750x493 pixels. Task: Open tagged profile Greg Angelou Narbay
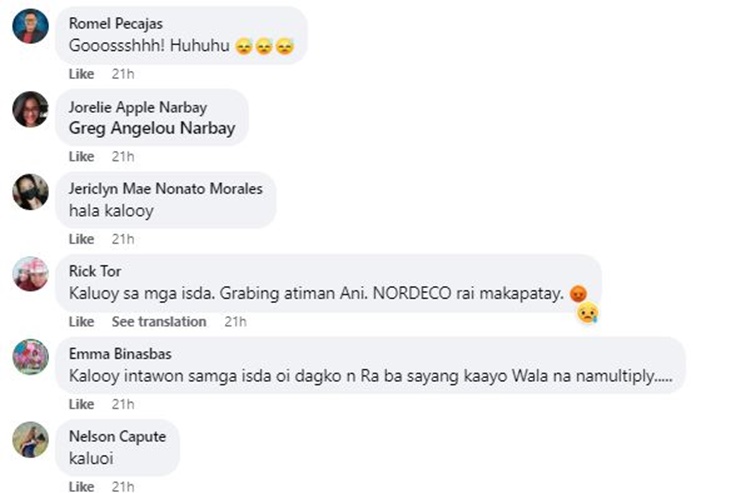pos(152,128)
